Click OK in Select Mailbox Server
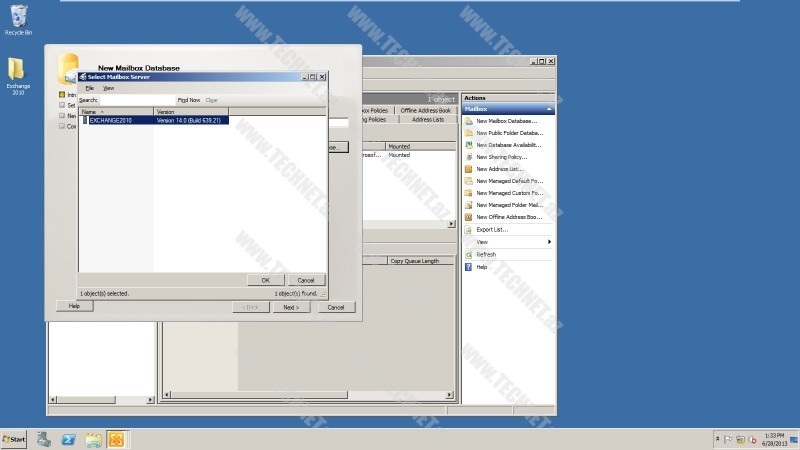Screen dimensions: 800x450 click(265, 280)
